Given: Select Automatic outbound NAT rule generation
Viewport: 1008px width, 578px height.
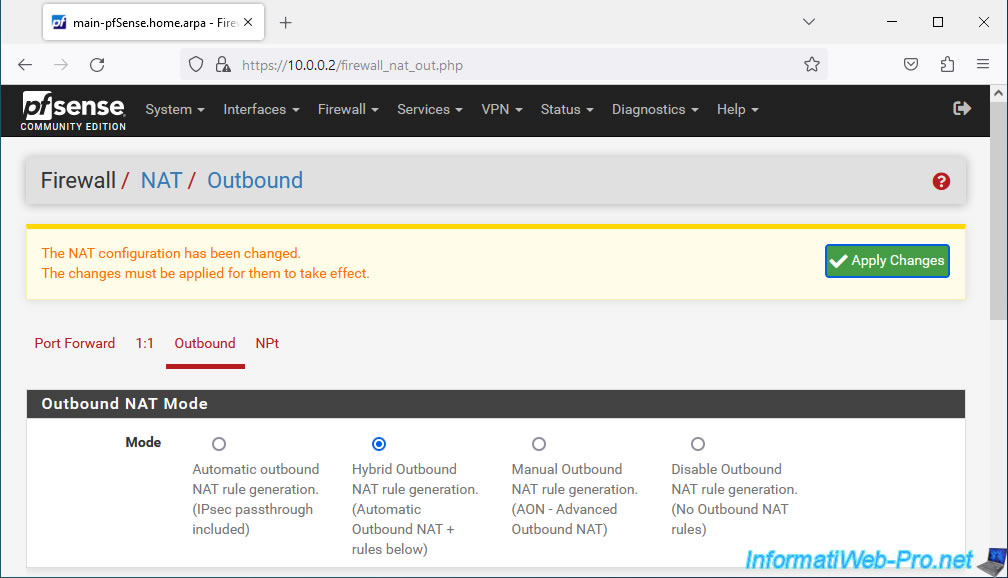Looking at the screenshot, I should (x=219, y=444).
